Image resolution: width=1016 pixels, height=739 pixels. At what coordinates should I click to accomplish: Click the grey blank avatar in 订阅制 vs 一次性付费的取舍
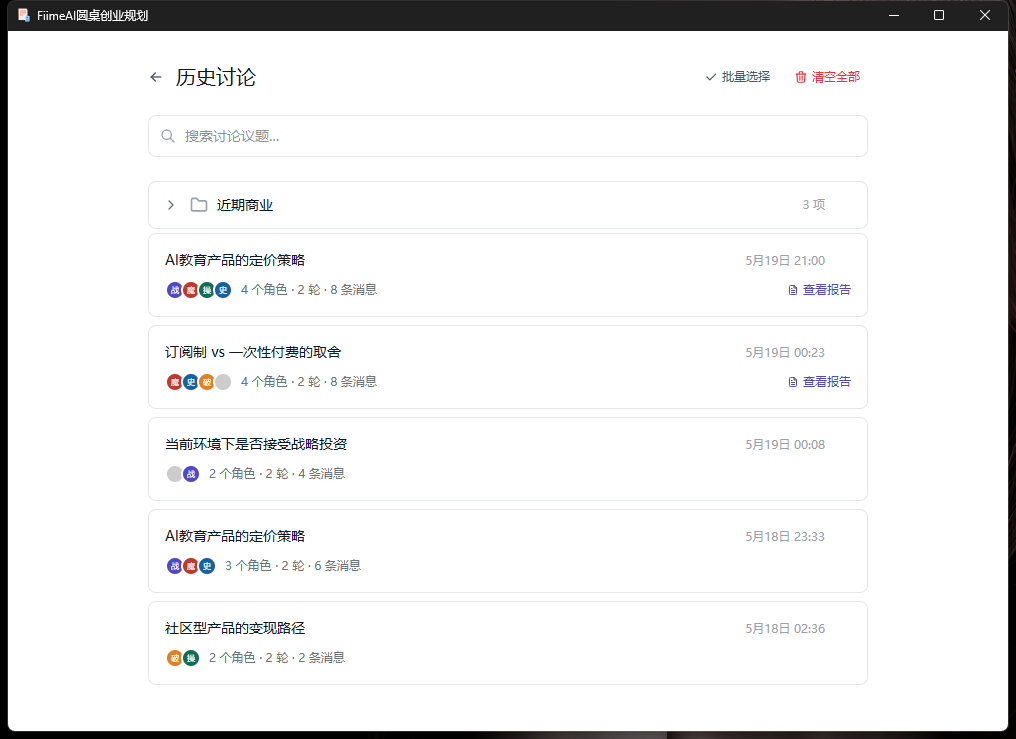click(x=223, y=382)
